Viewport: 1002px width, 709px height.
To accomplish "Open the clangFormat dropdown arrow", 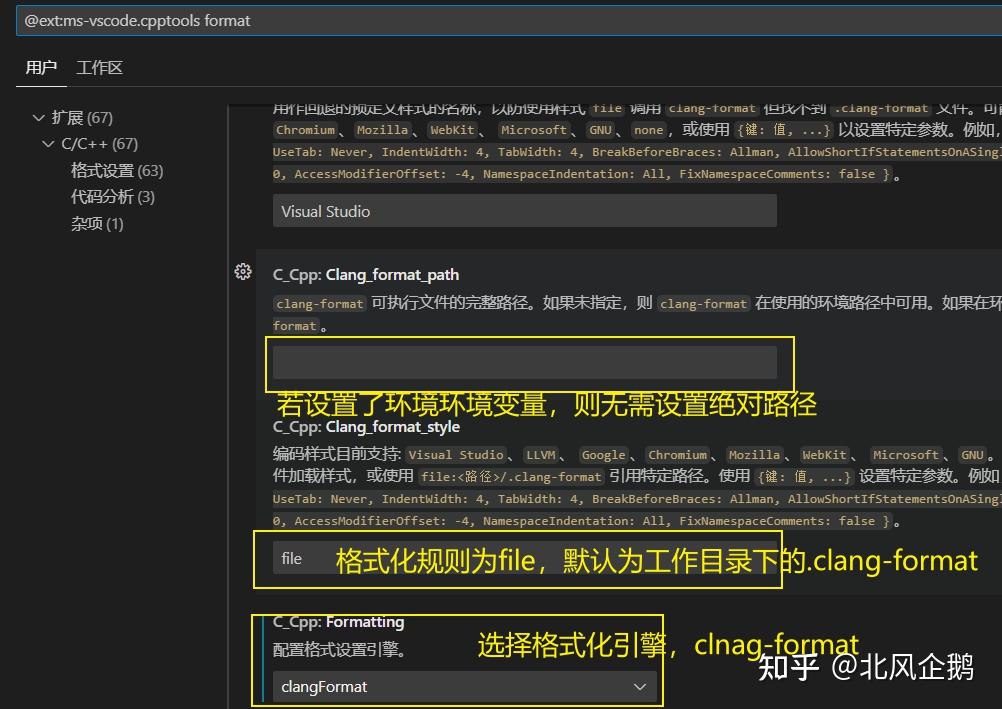I will pos(641,686).
